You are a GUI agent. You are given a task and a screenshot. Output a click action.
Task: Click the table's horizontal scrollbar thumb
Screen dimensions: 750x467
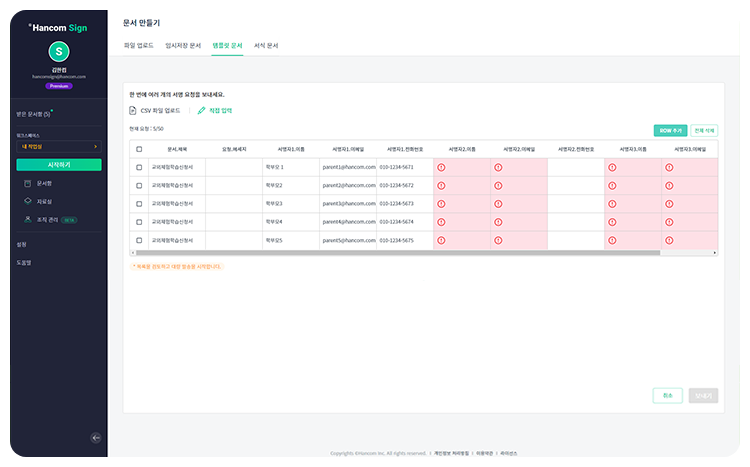click(x=398, y=253)
